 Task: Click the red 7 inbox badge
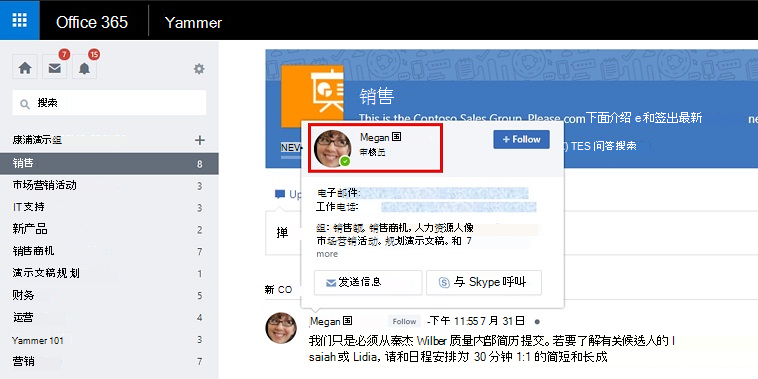click(x=65, y=54)
